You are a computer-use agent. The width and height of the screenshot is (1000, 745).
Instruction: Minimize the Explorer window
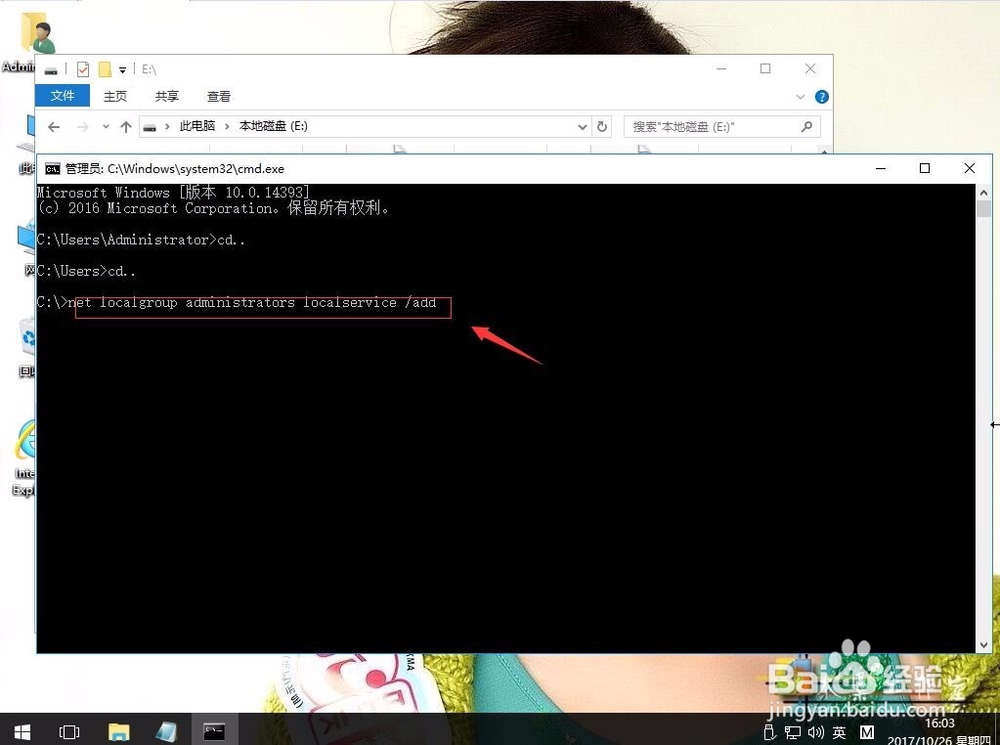[721, 68]
